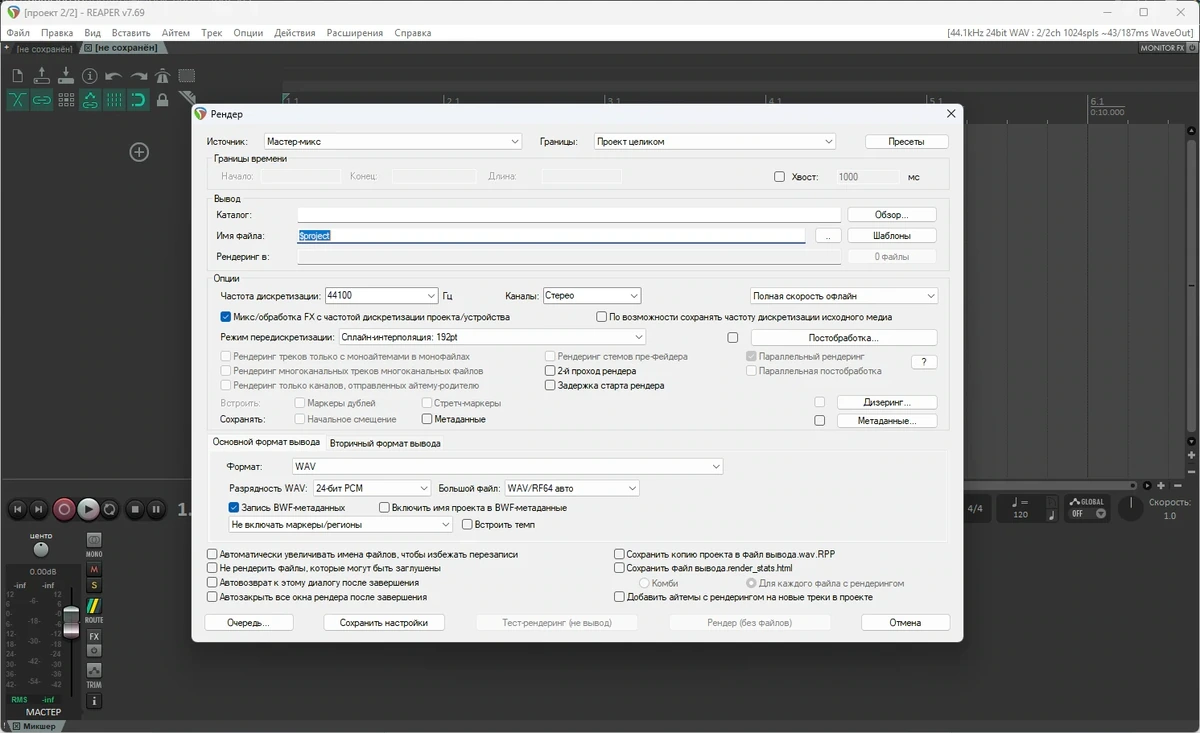The image size is (1200, 733).
Task: Uncheck Запись BWF-метаданных
Action: [234, 508]
